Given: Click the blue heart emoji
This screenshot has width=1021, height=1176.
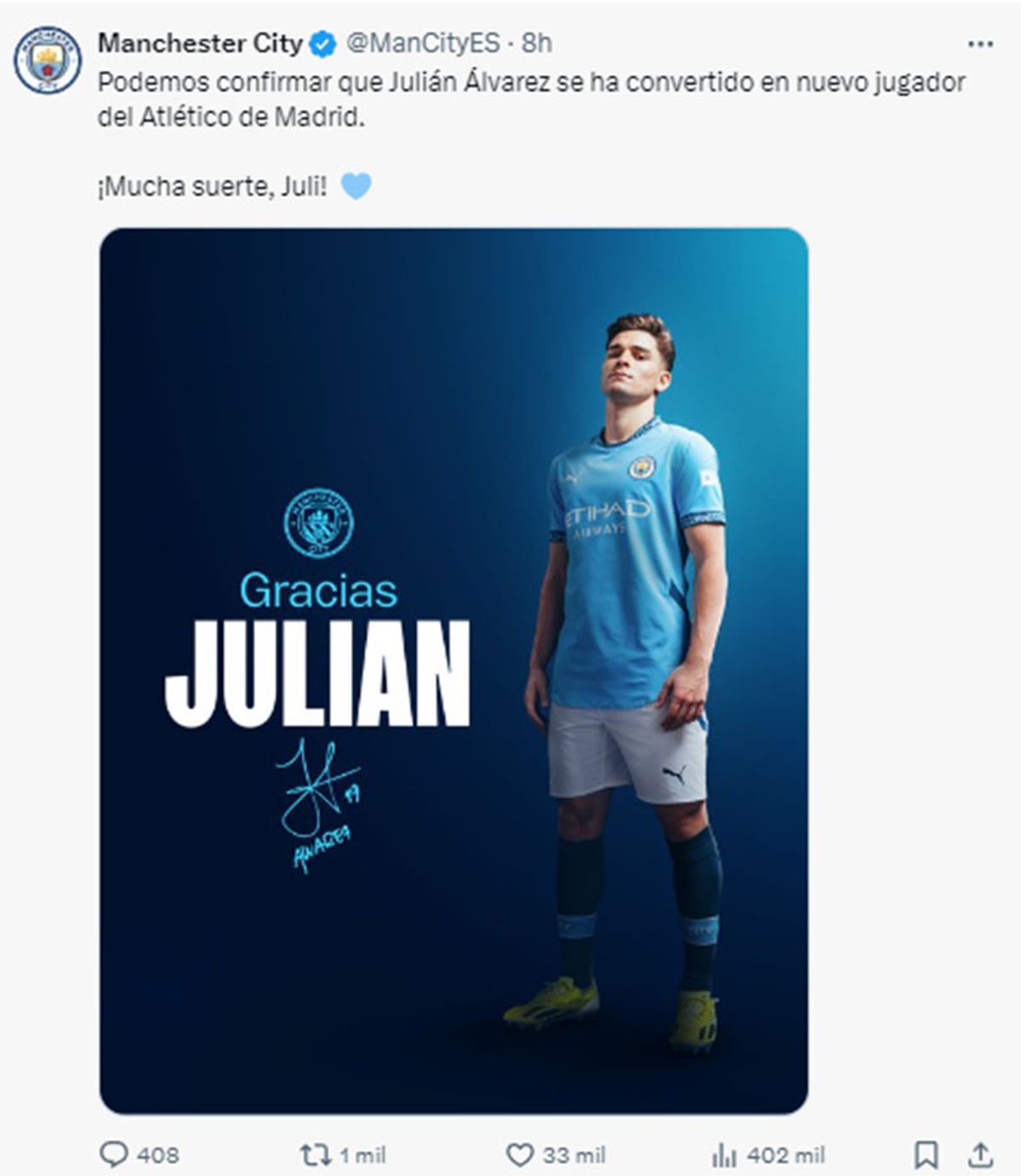Looking at the screenshot, I should [356, 186].
